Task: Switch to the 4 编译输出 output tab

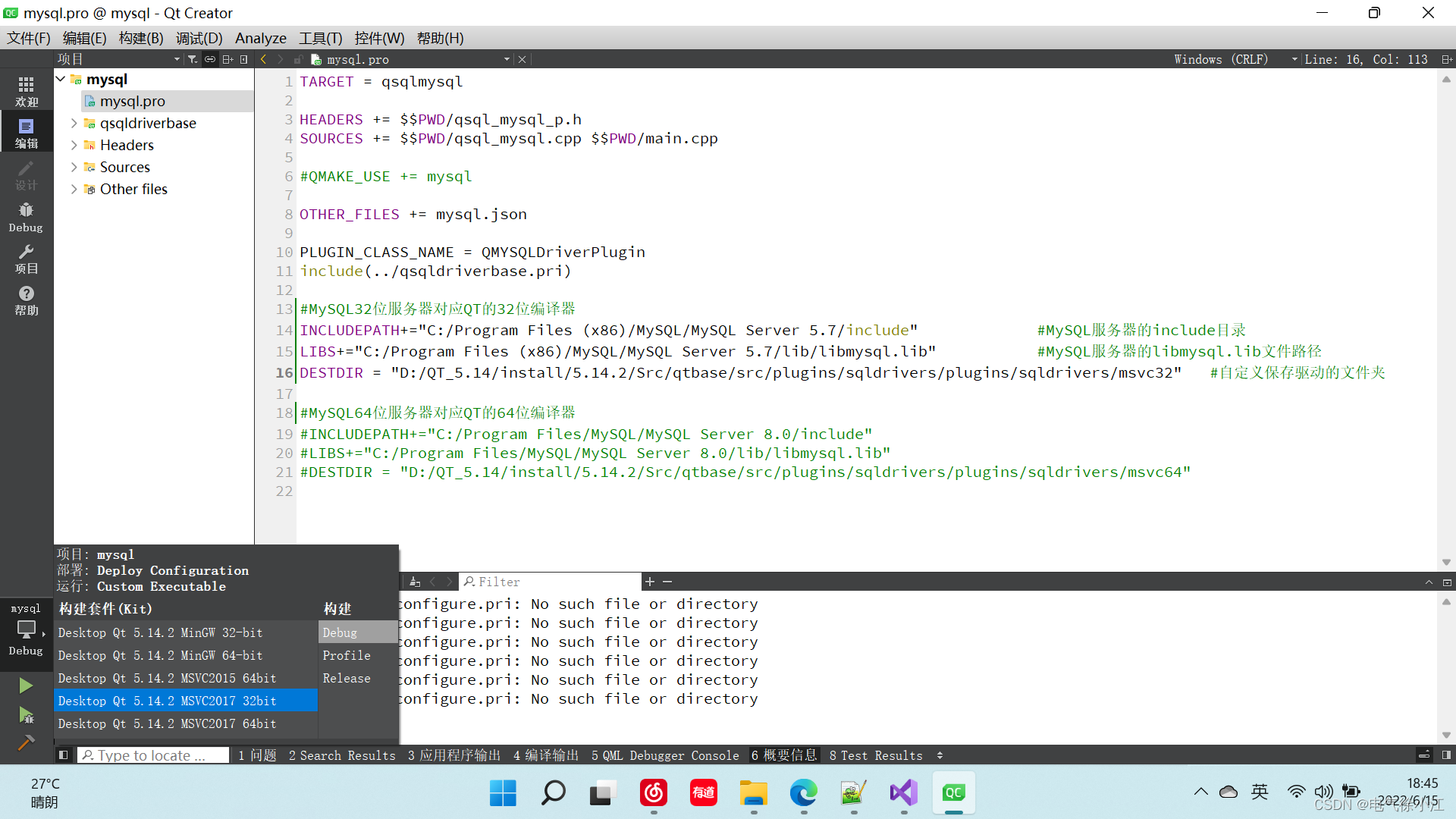Action: click(x=545, y=755)
